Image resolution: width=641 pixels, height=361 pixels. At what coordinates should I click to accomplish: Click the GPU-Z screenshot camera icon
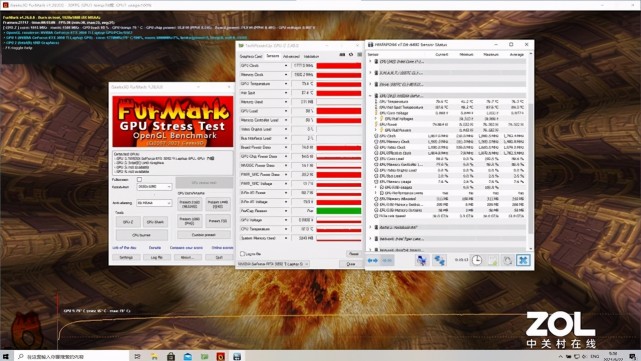pyautogui.click(x=342, y=54)
